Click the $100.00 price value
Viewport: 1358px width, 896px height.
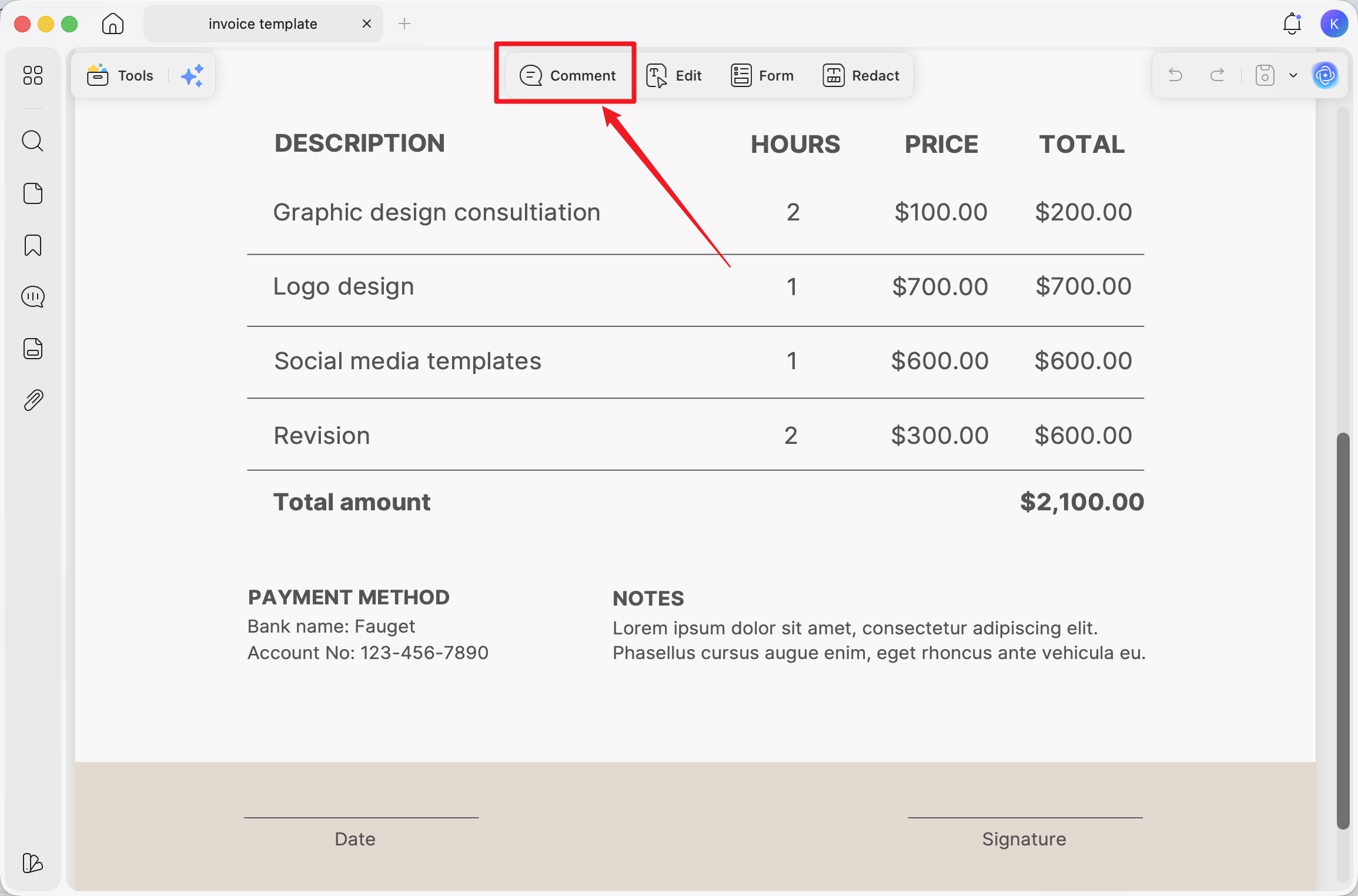[941, 212]
